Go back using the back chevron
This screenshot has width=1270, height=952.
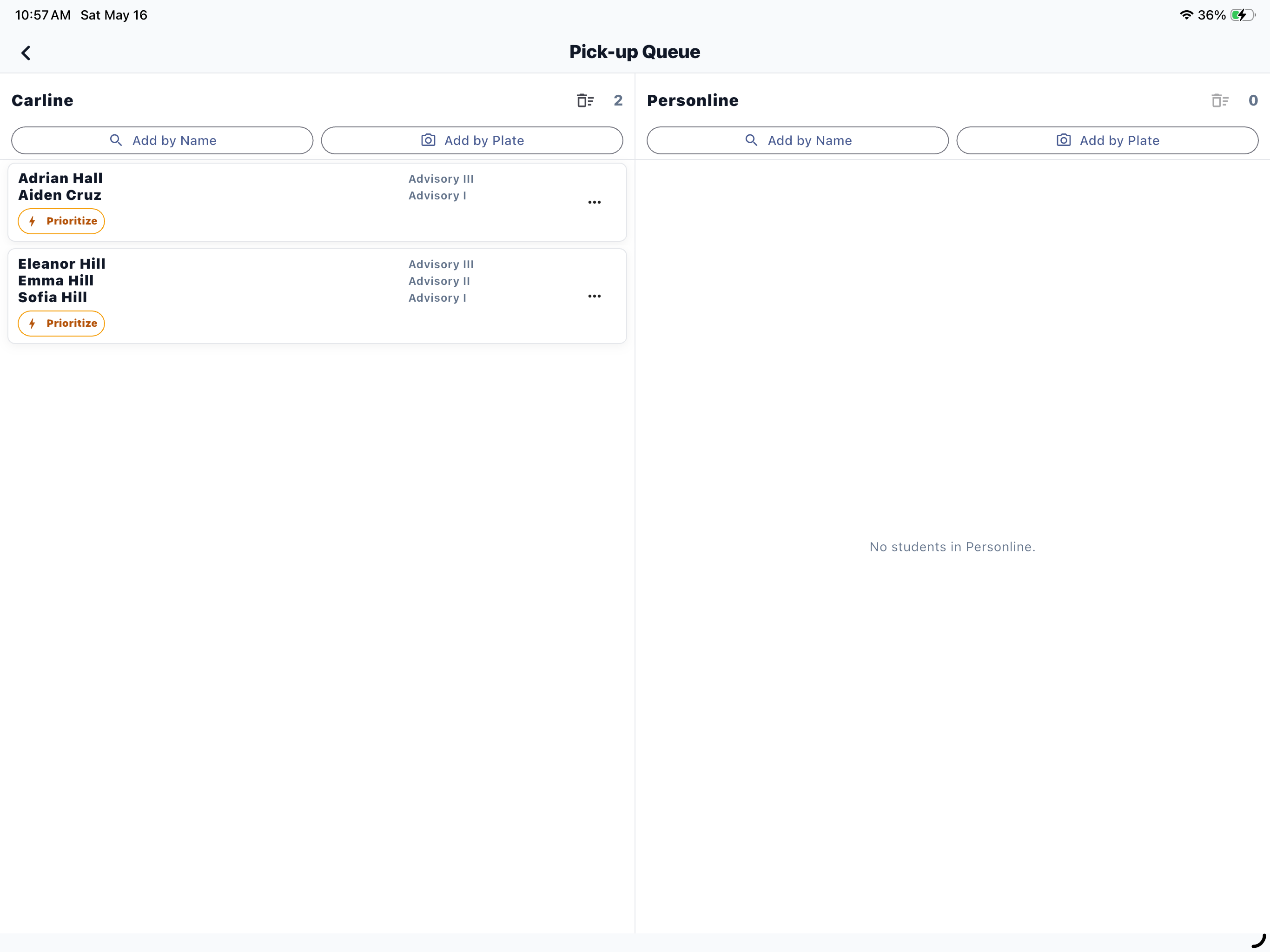tap(26, 53)
